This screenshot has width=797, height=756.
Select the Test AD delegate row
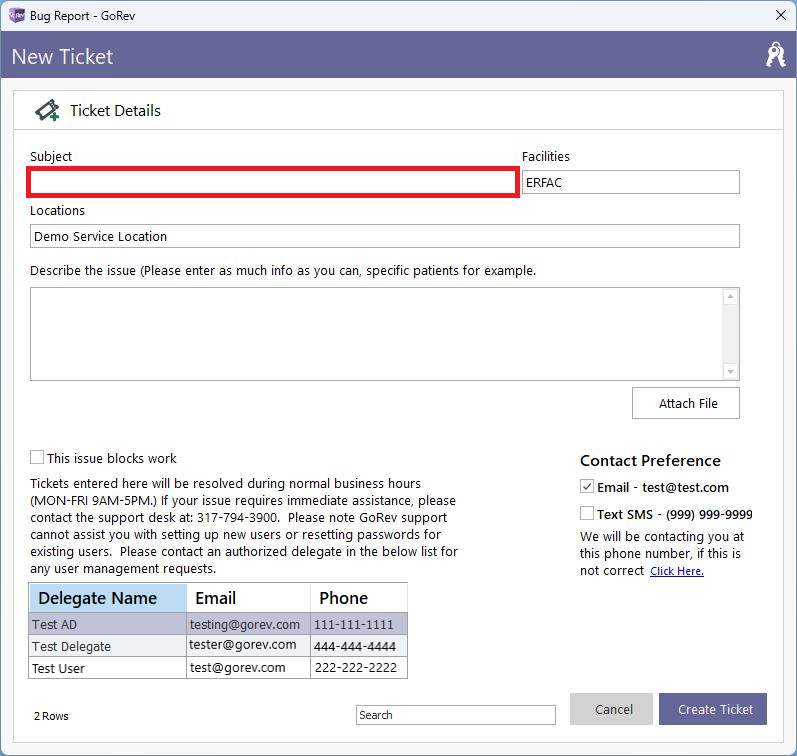click(218, 624)
